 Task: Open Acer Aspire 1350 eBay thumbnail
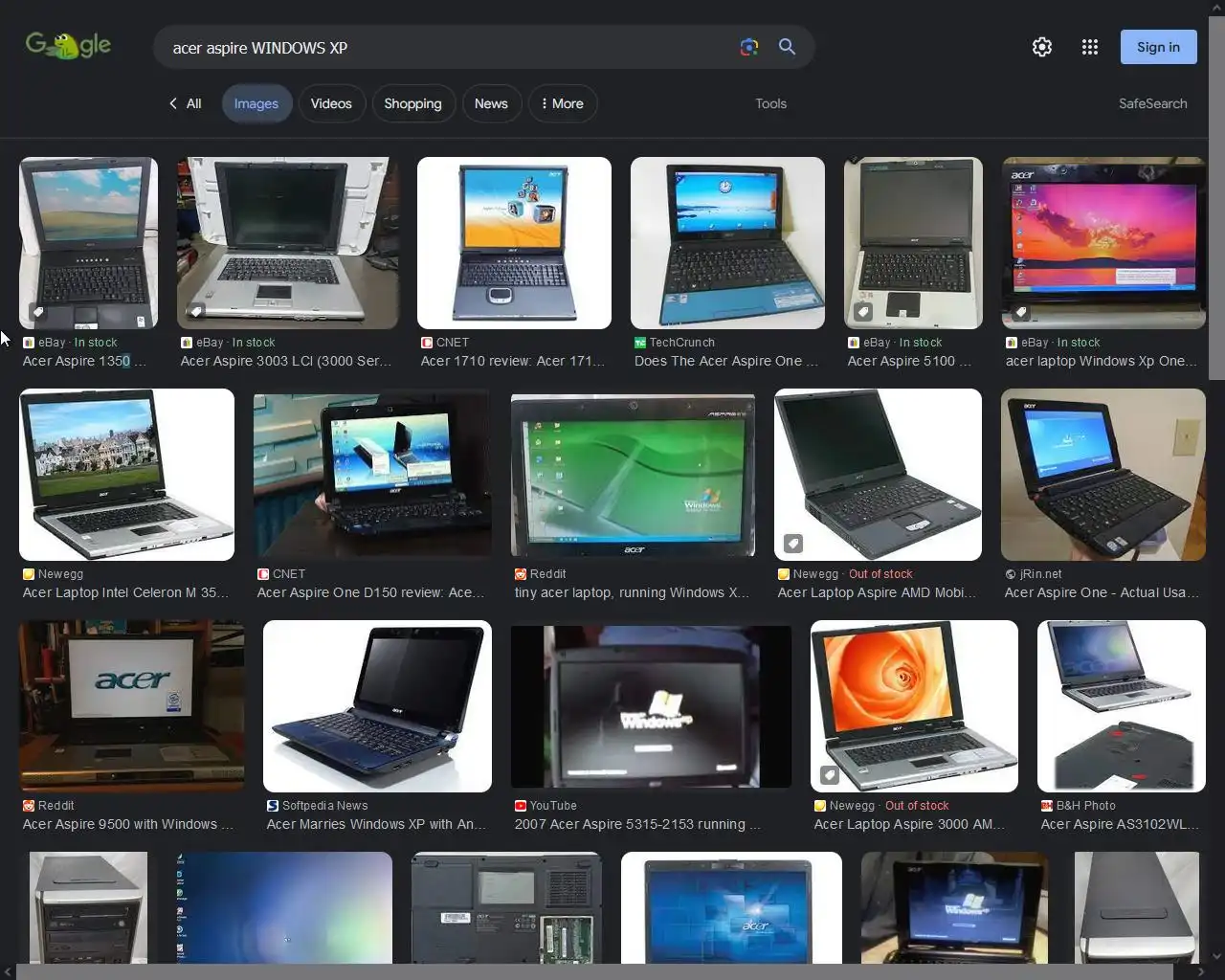(x=89, y=243)
